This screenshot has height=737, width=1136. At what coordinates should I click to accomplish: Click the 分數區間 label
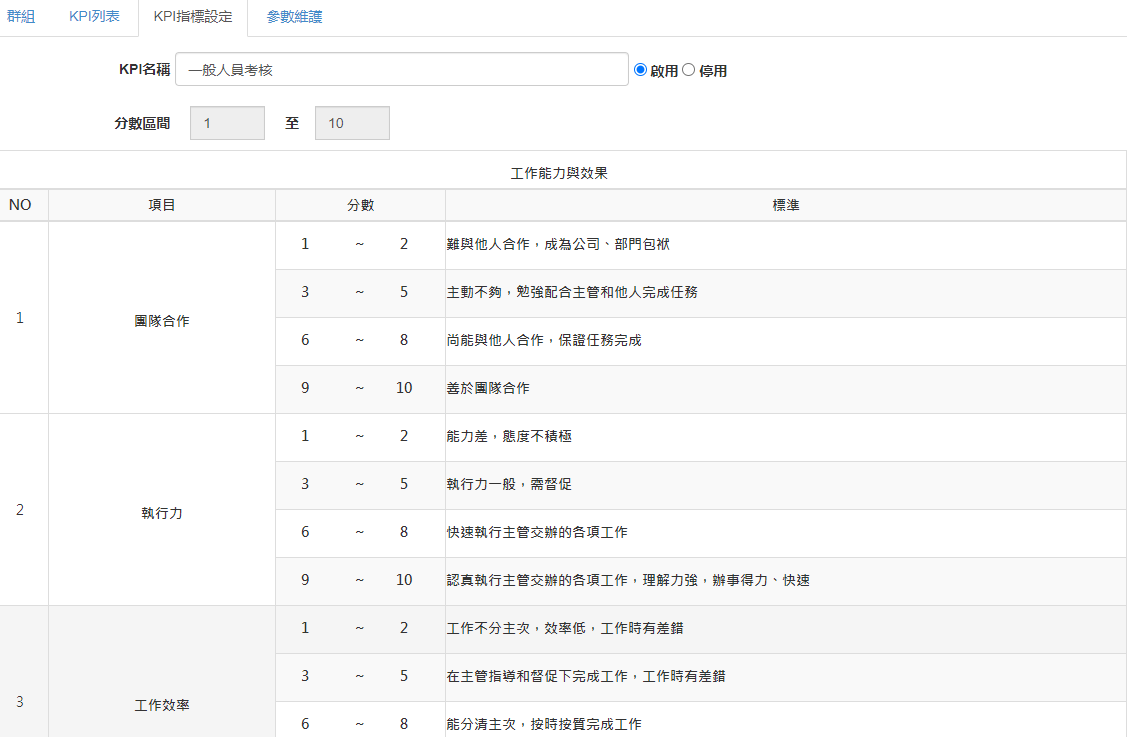click(x=142, y=123)
